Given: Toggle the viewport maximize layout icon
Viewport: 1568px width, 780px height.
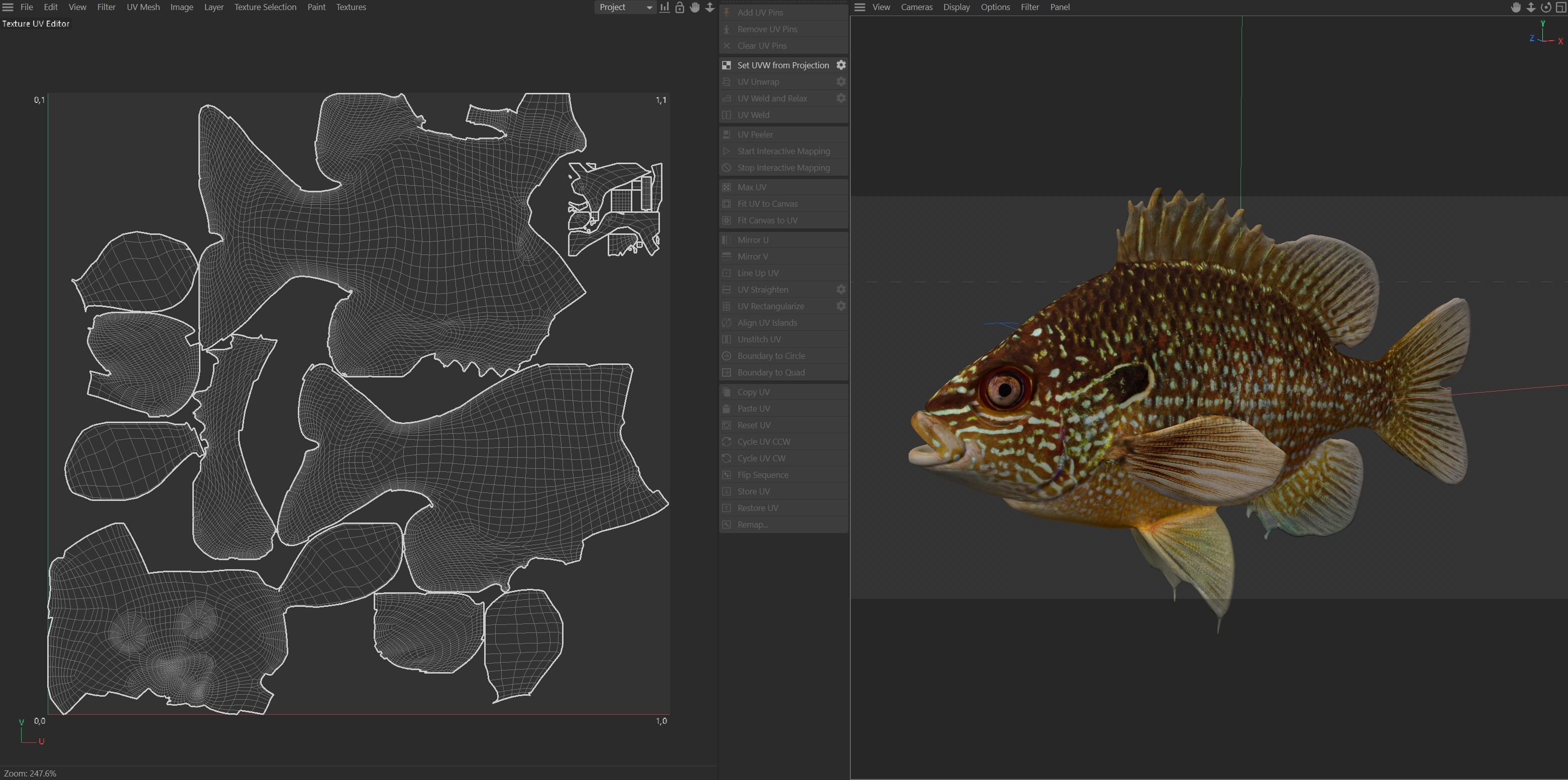Looking at the screenshot, I should (1560, 8).
